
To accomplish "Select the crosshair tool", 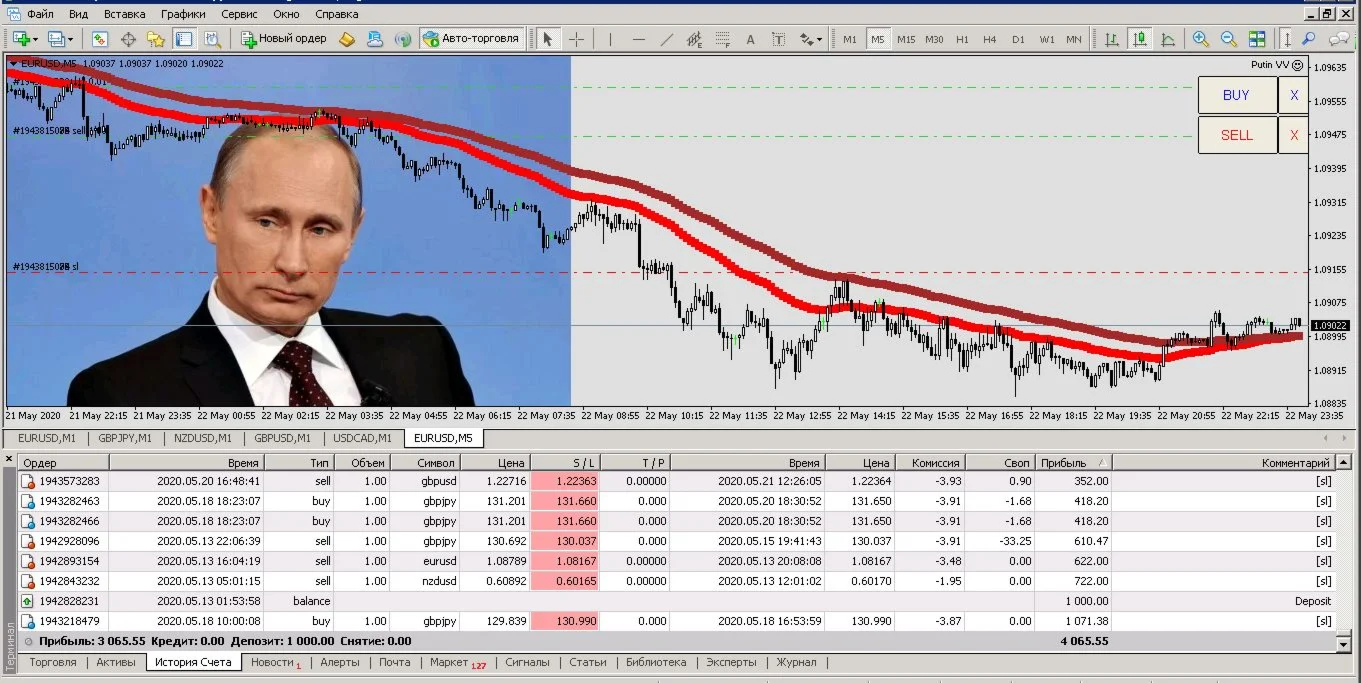I will point(577,39).
